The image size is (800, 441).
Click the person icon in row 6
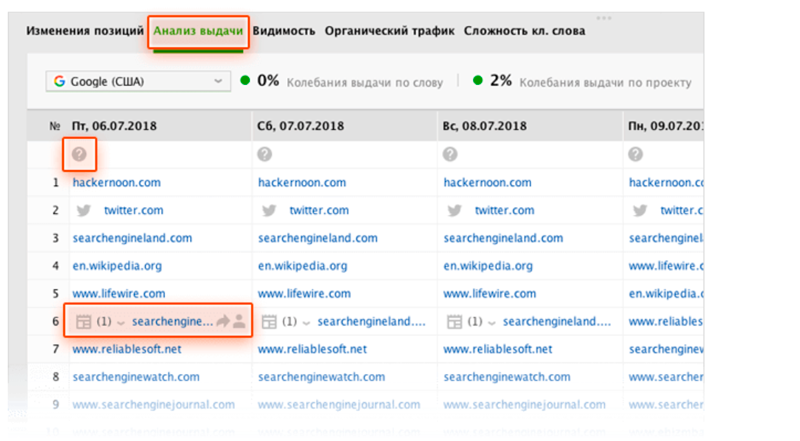point(239,321)
